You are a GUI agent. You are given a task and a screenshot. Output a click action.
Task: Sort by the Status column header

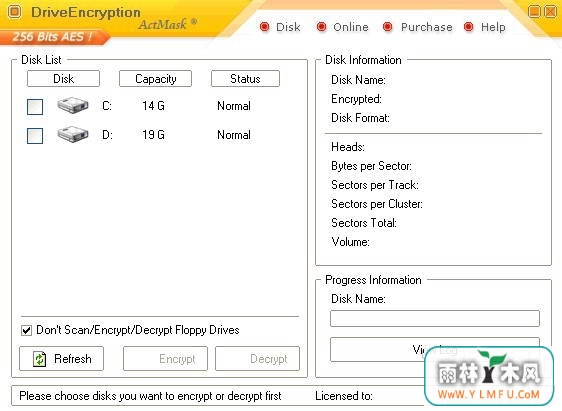[246, 78]
